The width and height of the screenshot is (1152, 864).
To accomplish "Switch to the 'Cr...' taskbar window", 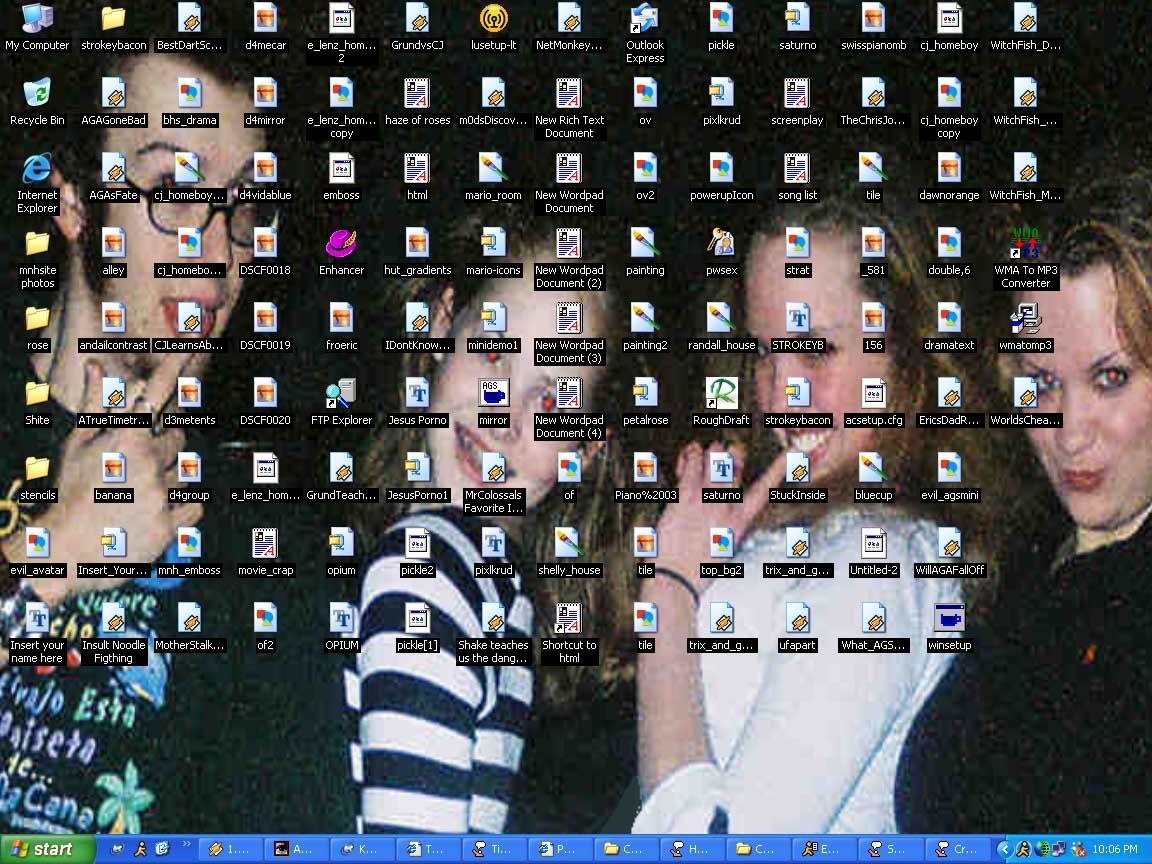I will coord(957,849).
